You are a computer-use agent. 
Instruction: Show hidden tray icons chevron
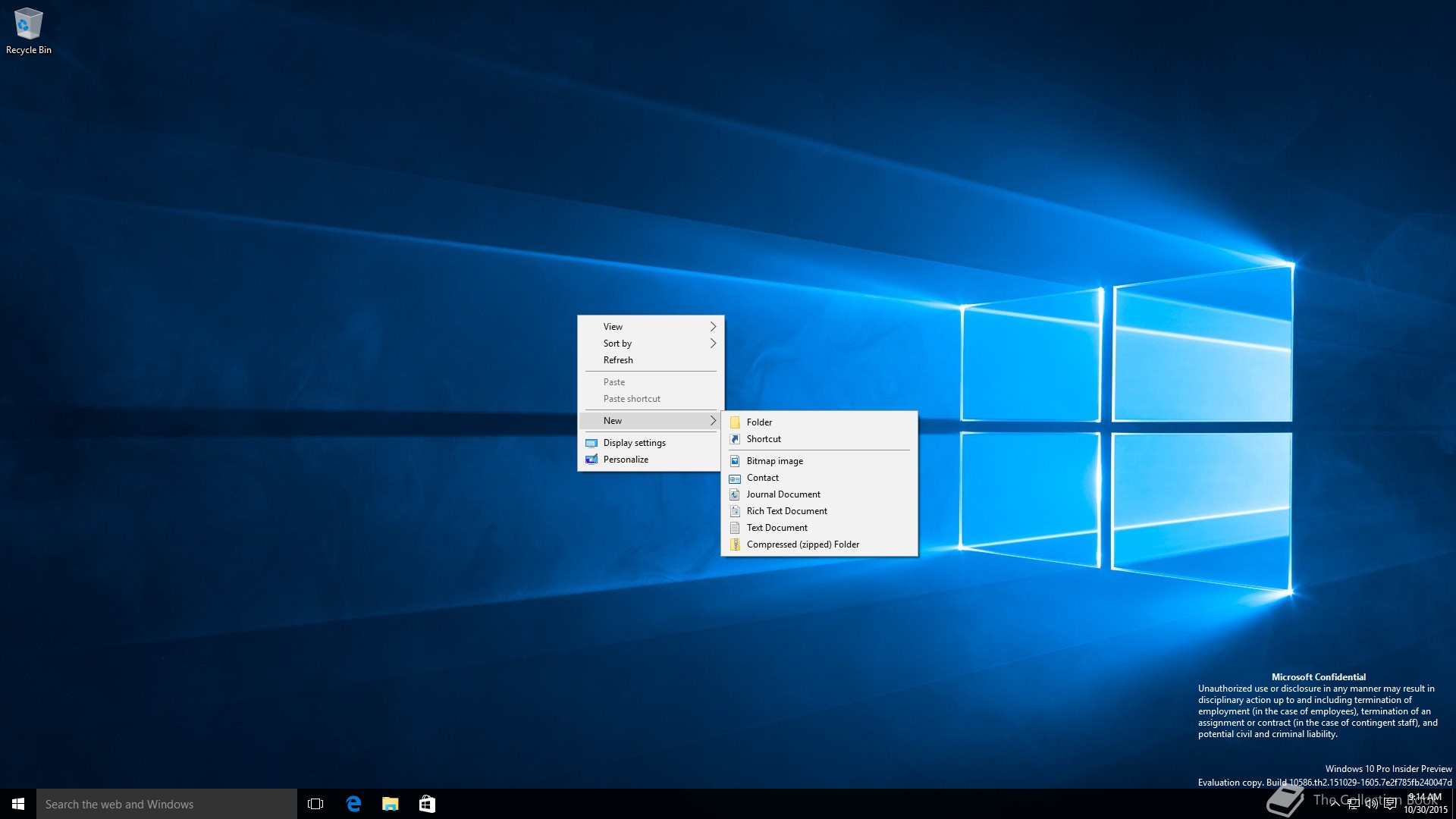click(1335, 804)
